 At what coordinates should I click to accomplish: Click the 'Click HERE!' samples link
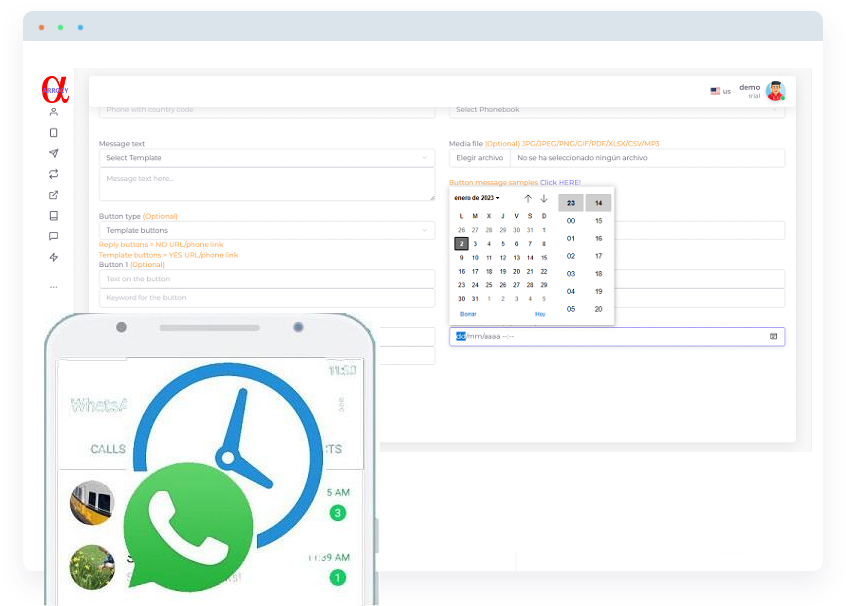(560, 183)
